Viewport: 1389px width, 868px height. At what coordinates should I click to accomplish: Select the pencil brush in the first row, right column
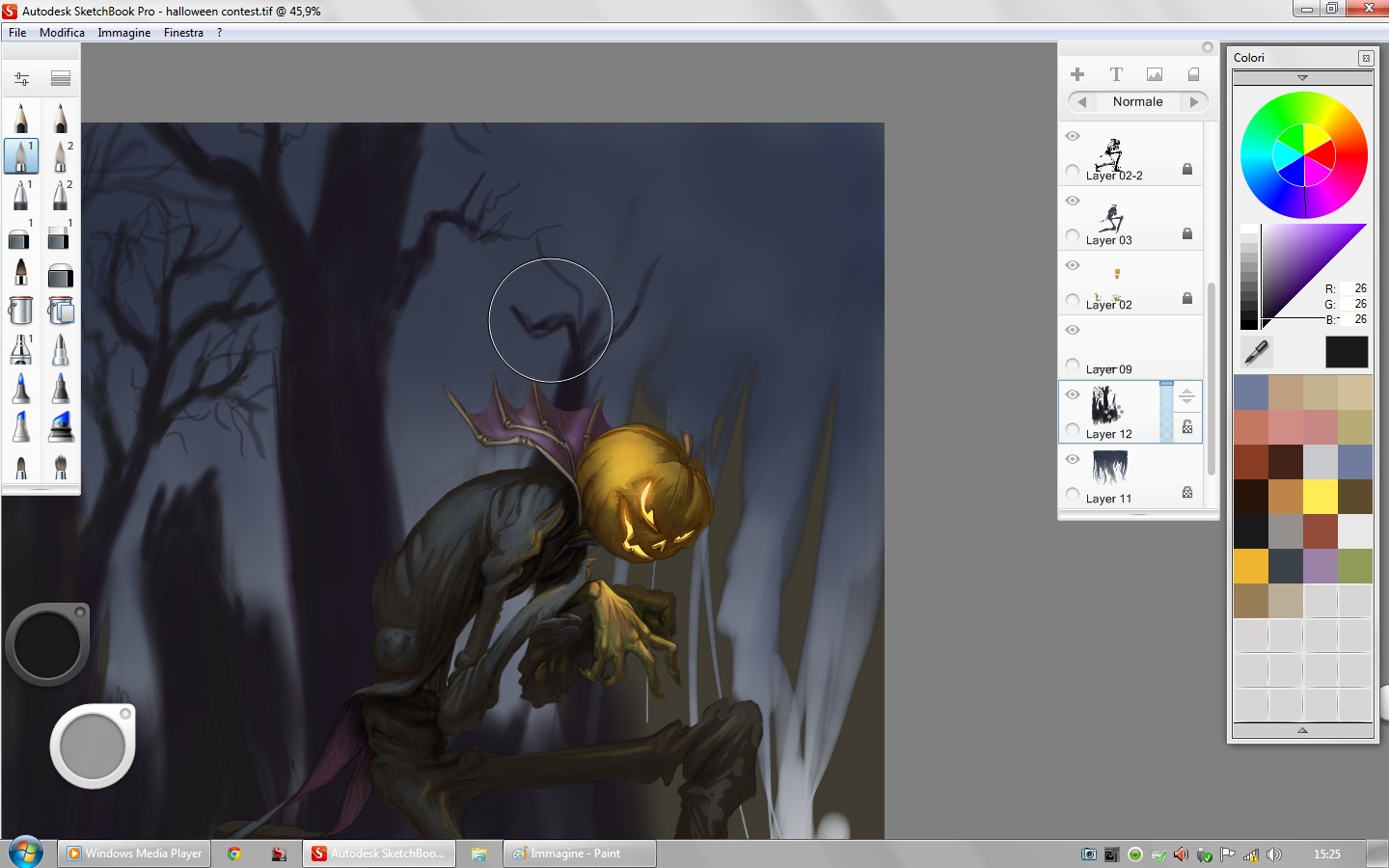coord(60,118)
